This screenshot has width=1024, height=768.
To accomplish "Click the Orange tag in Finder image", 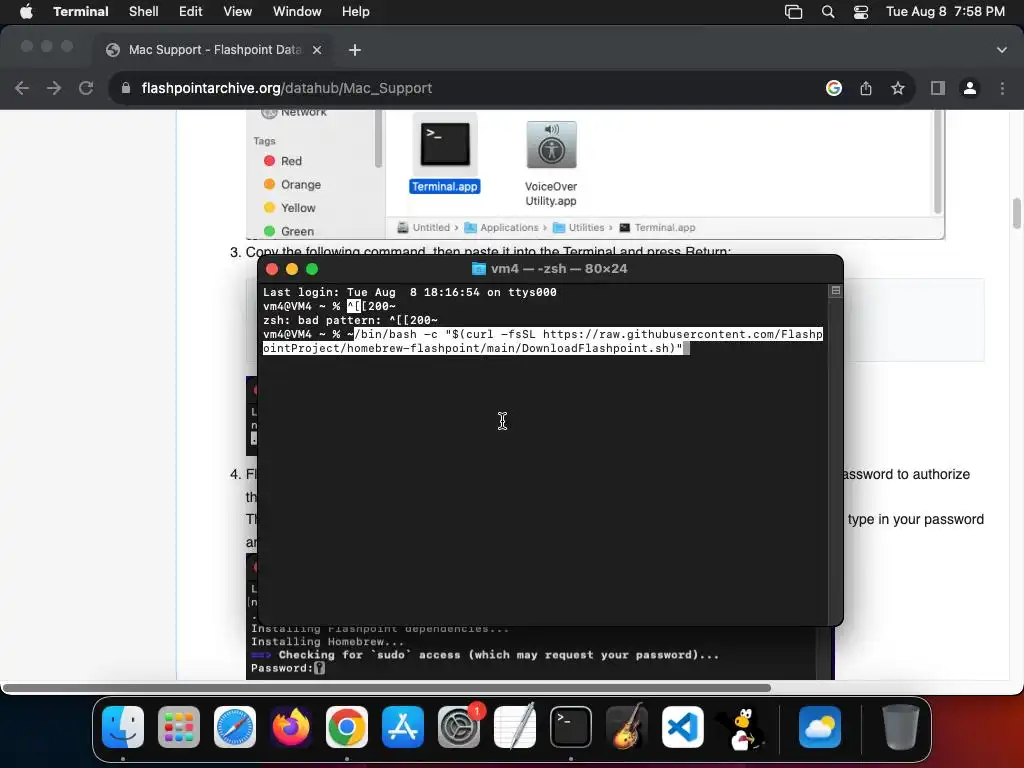I will coord(292,184).
